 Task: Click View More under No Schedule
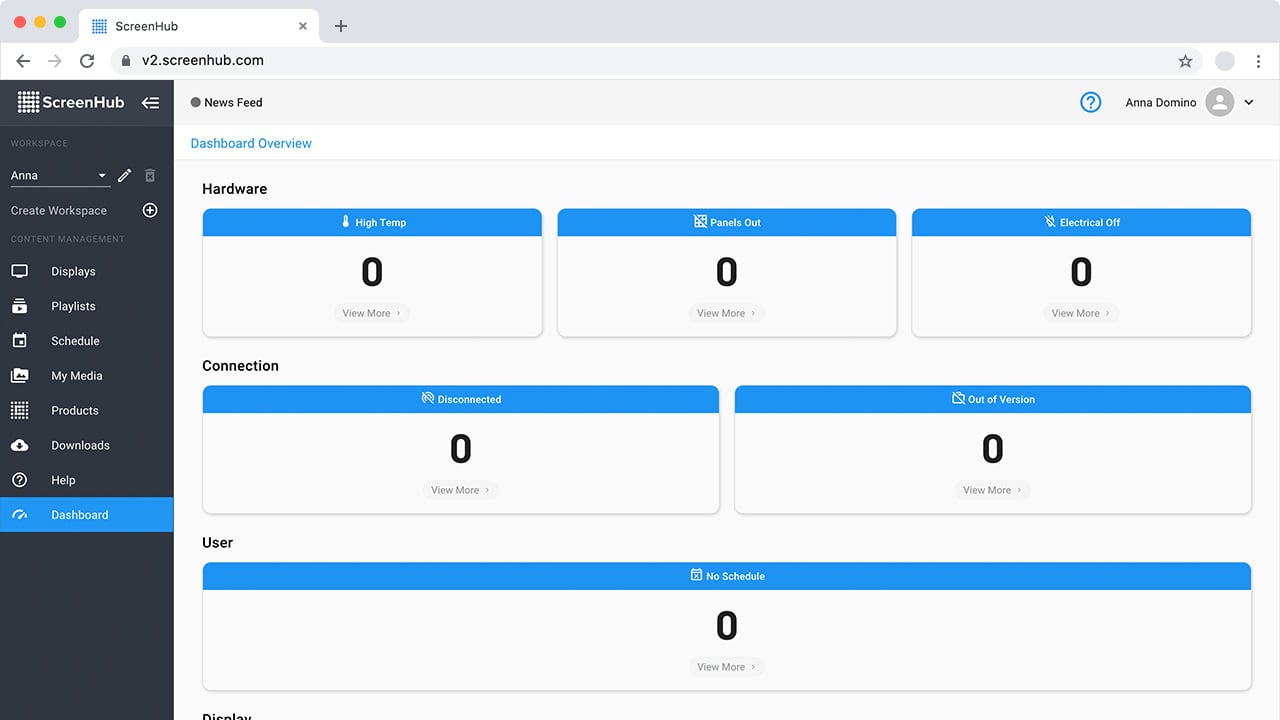point(726,667)
